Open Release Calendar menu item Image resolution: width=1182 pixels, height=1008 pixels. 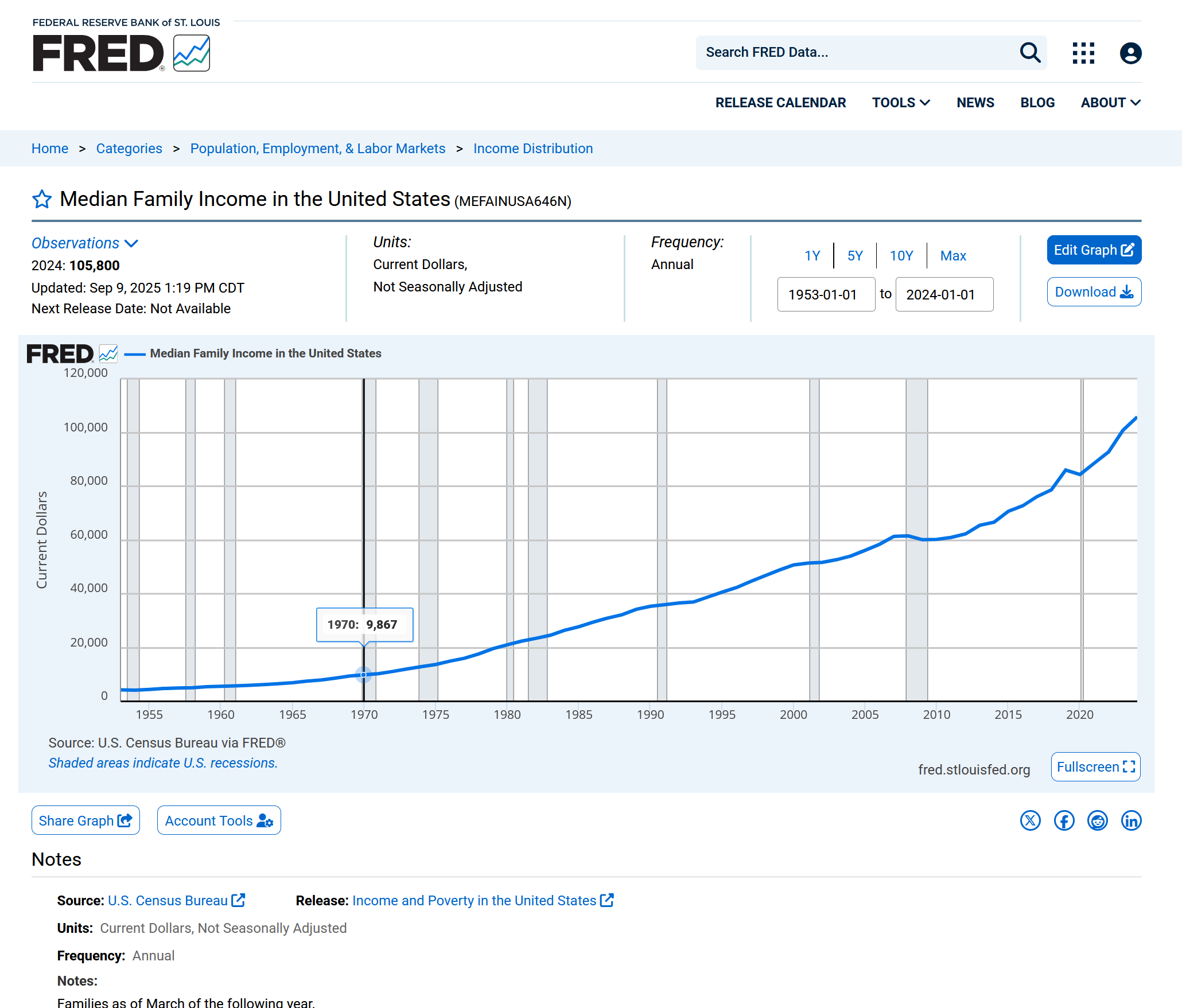(x=780, y=103)
